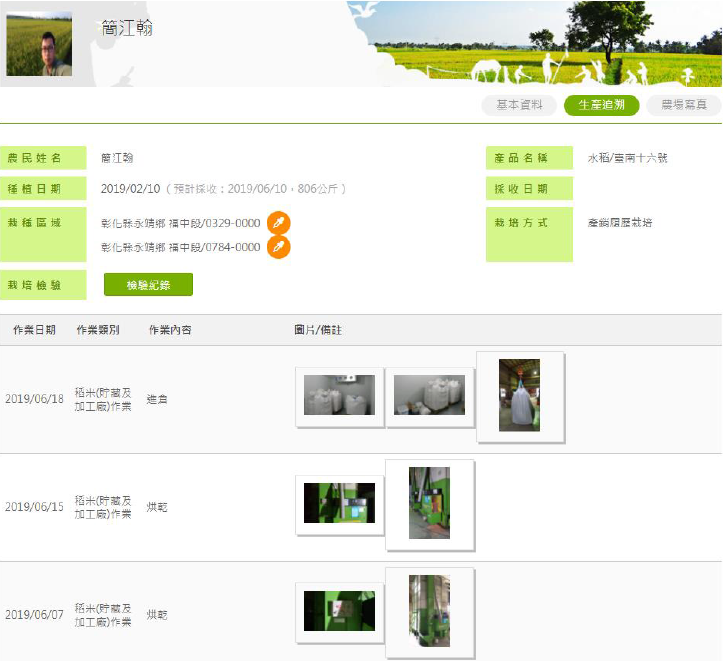Click 稻米(貯藏及加工廠)作業 in the 2019/06/07 row
The image size is (723, 661).
tap(103, 615)
